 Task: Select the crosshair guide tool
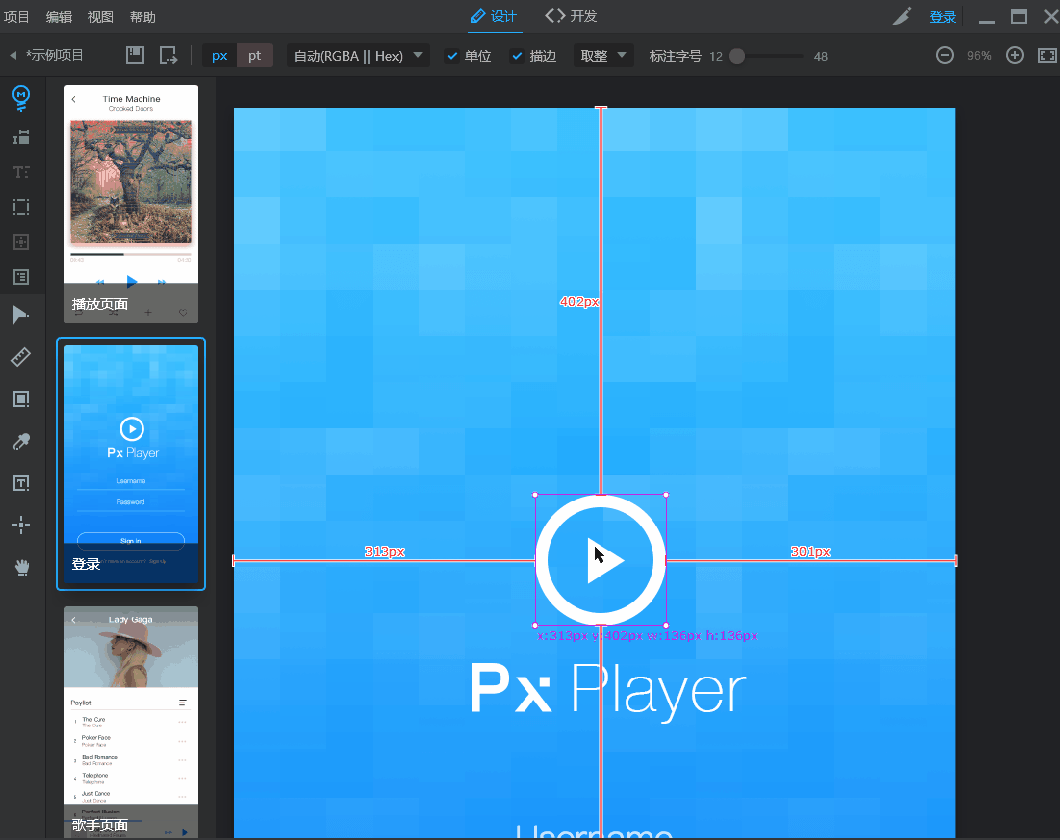coord(21,525)
